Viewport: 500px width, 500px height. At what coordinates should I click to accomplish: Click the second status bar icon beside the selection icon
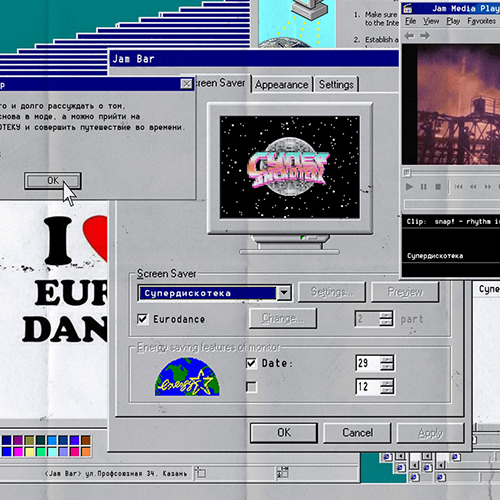(x=283, y=472)
